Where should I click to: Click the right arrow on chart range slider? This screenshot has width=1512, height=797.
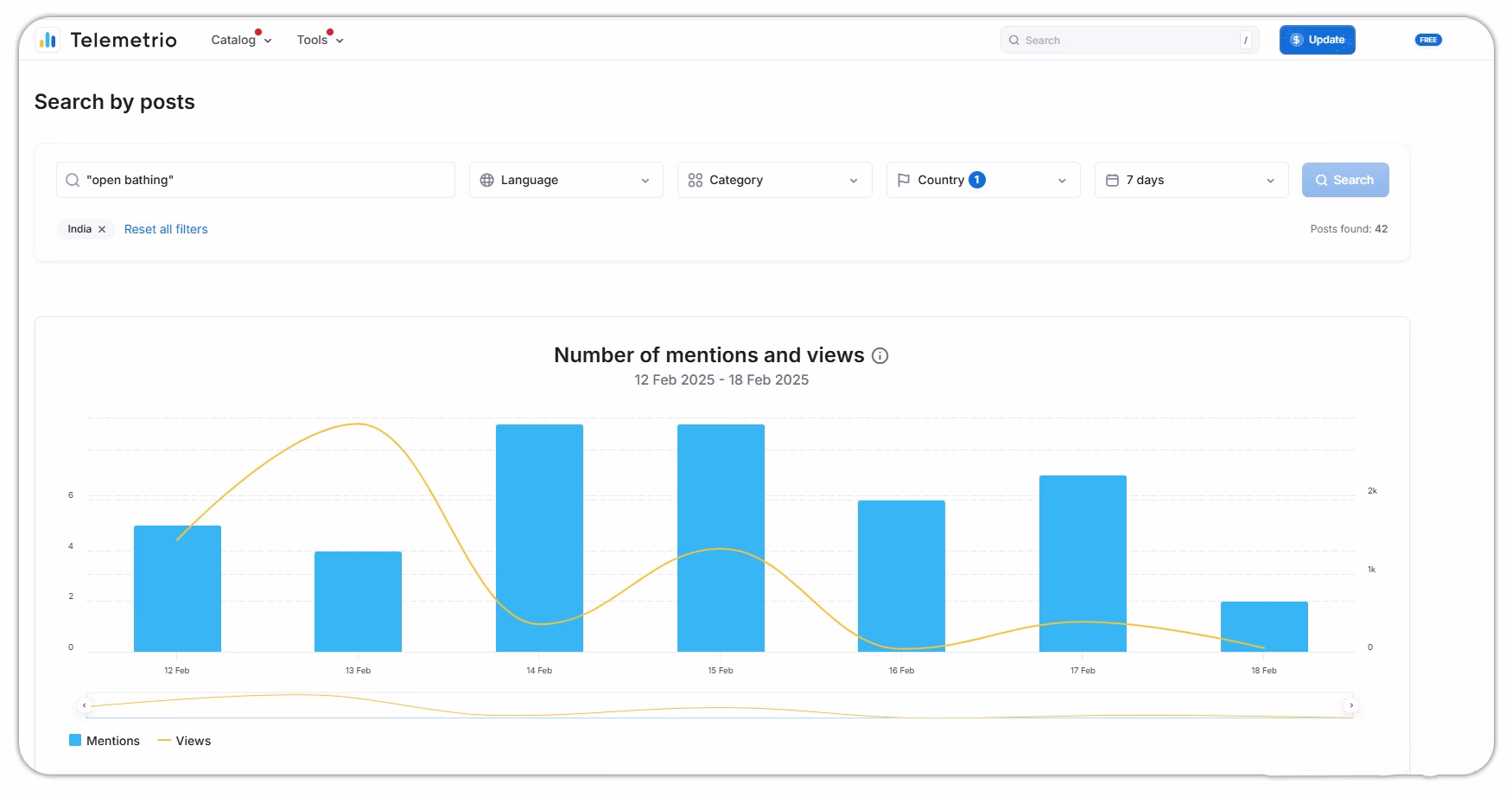pos(1351,705)
